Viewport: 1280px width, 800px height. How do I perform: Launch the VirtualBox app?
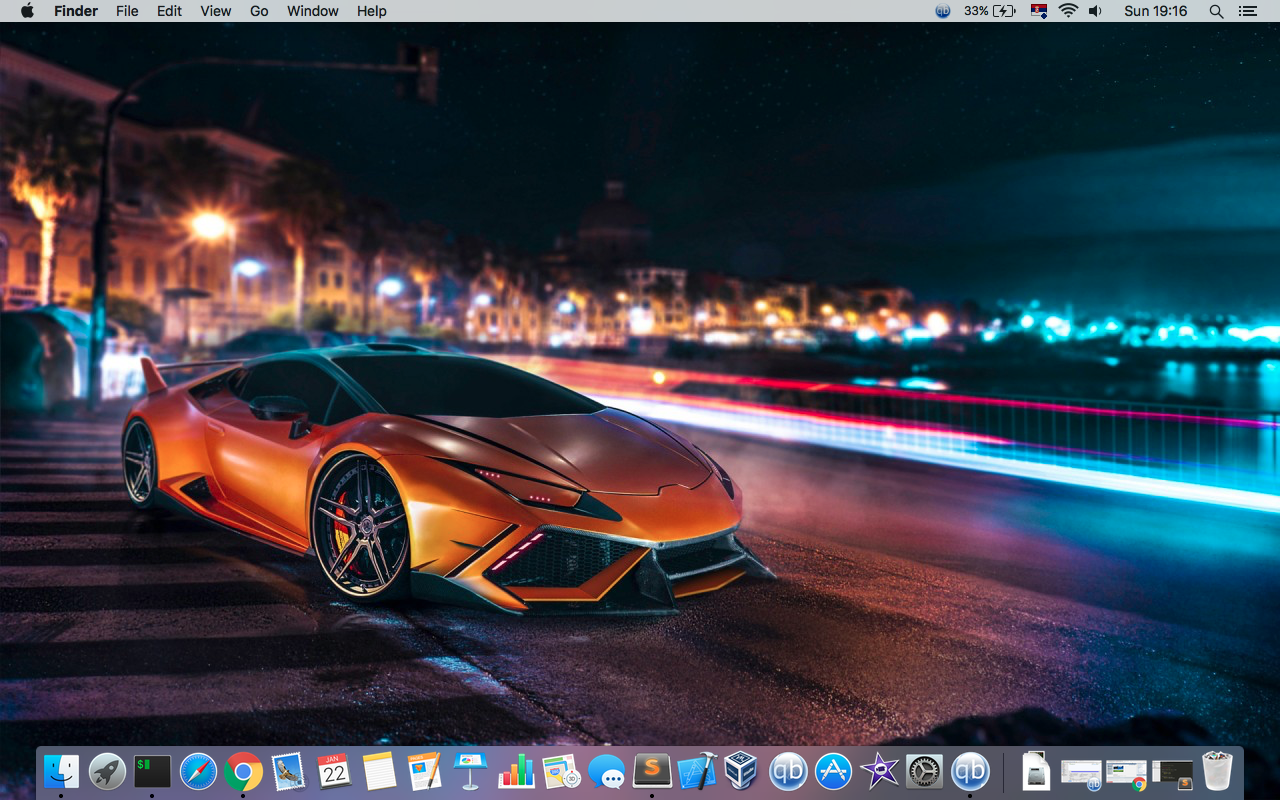(x=741, y=771)
